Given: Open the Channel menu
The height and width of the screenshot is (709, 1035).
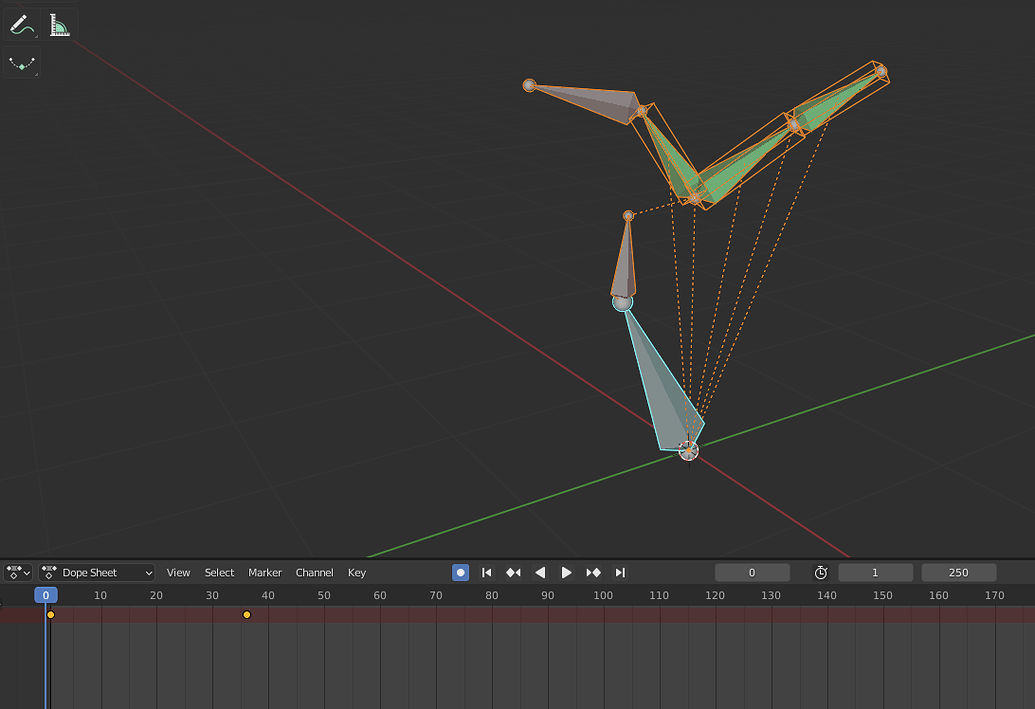Looking at the screenshot, I should click(x=314, y=572).
